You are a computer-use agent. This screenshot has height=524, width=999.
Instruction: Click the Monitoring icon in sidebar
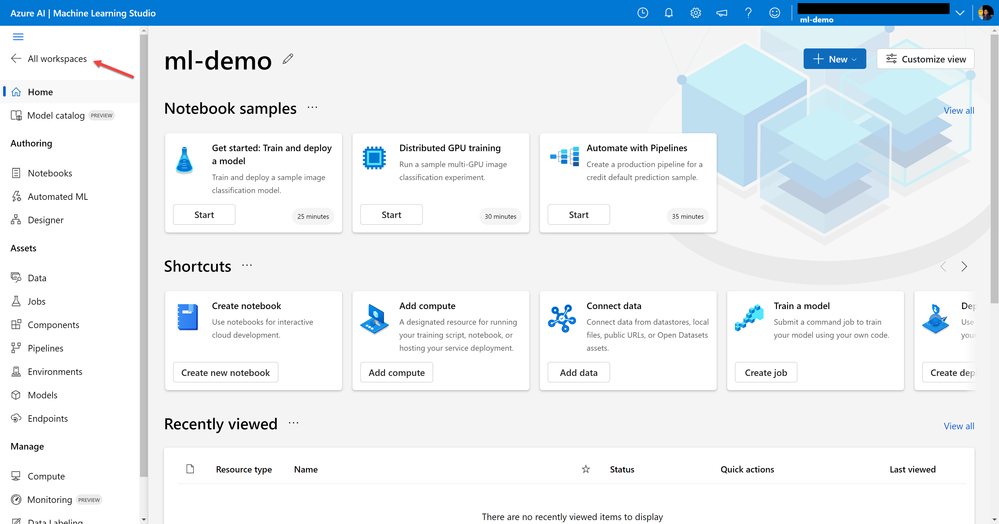[x=16, y=500]
